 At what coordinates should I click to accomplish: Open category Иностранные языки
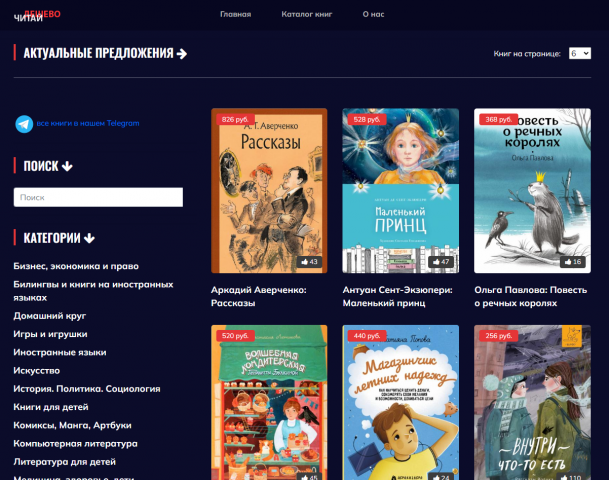pyautogui.click(x=60, y=352)
